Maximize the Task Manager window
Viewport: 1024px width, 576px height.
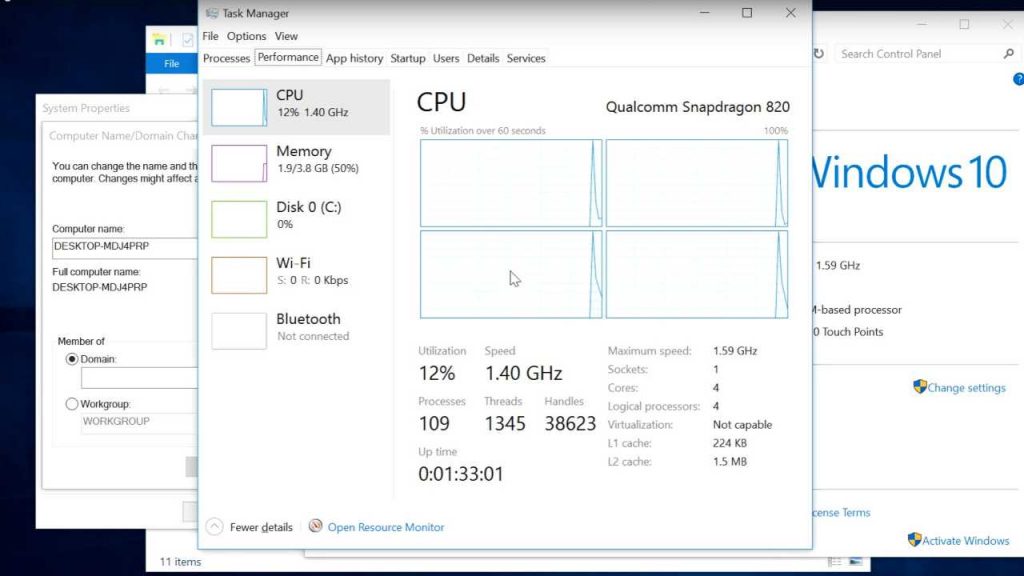[x=747, y=13]
